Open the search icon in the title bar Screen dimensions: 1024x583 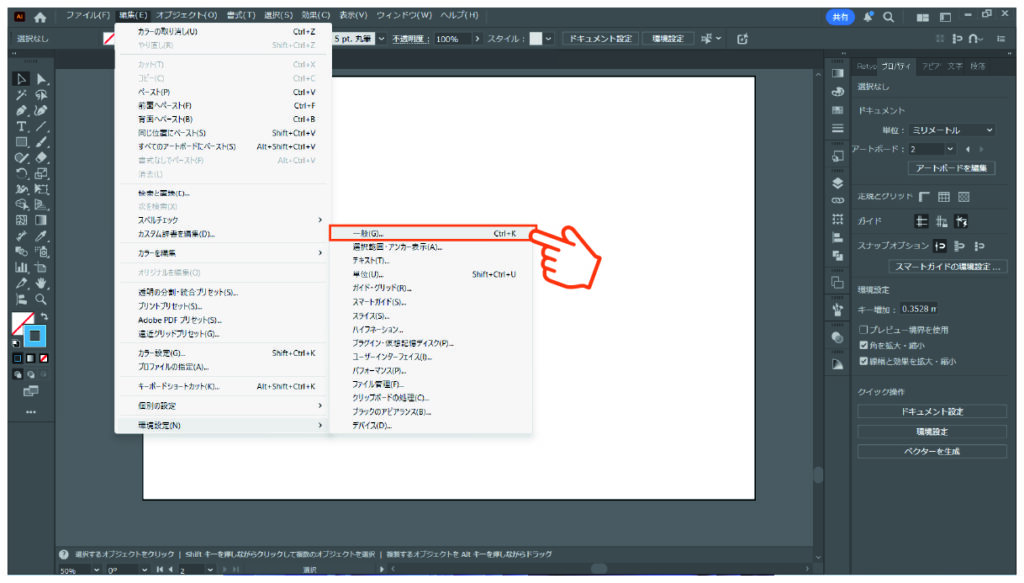pyautogui.click(x=888, y=17)
